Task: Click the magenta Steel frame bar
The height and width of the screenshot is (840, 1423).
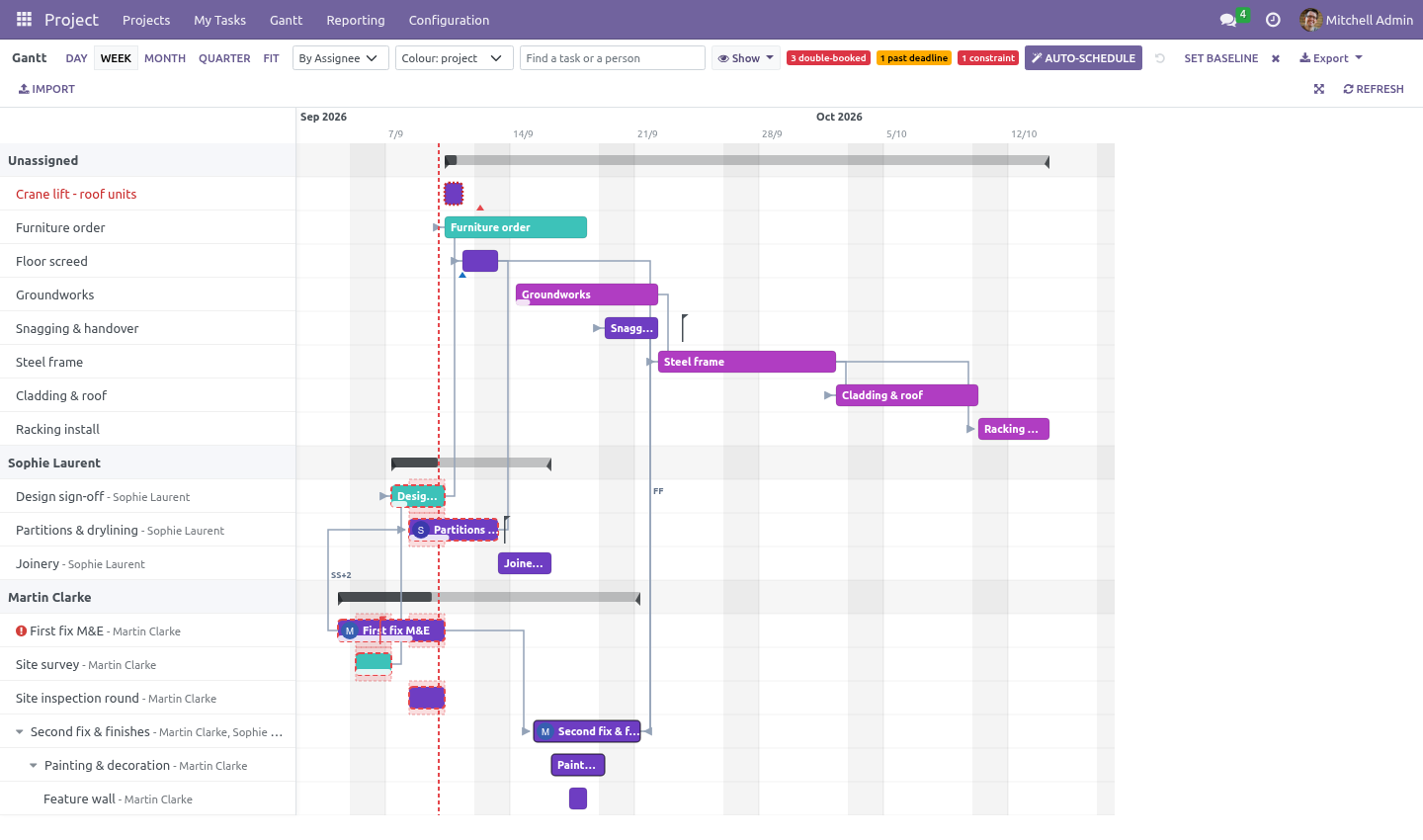Action: tap(747, 362)
